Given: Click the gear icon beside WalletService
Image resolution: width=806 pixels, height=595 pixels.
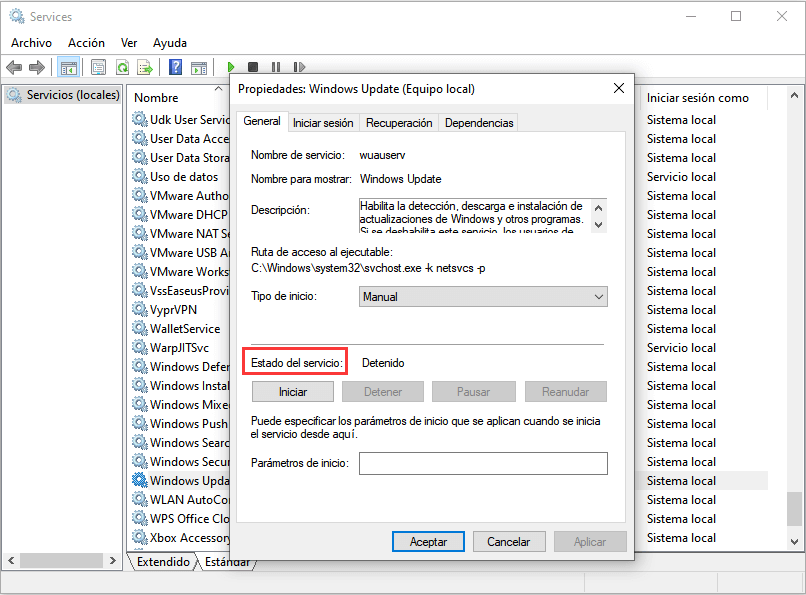Looking at the screenshot, I should pyautogui.click(x=139, y=328).
